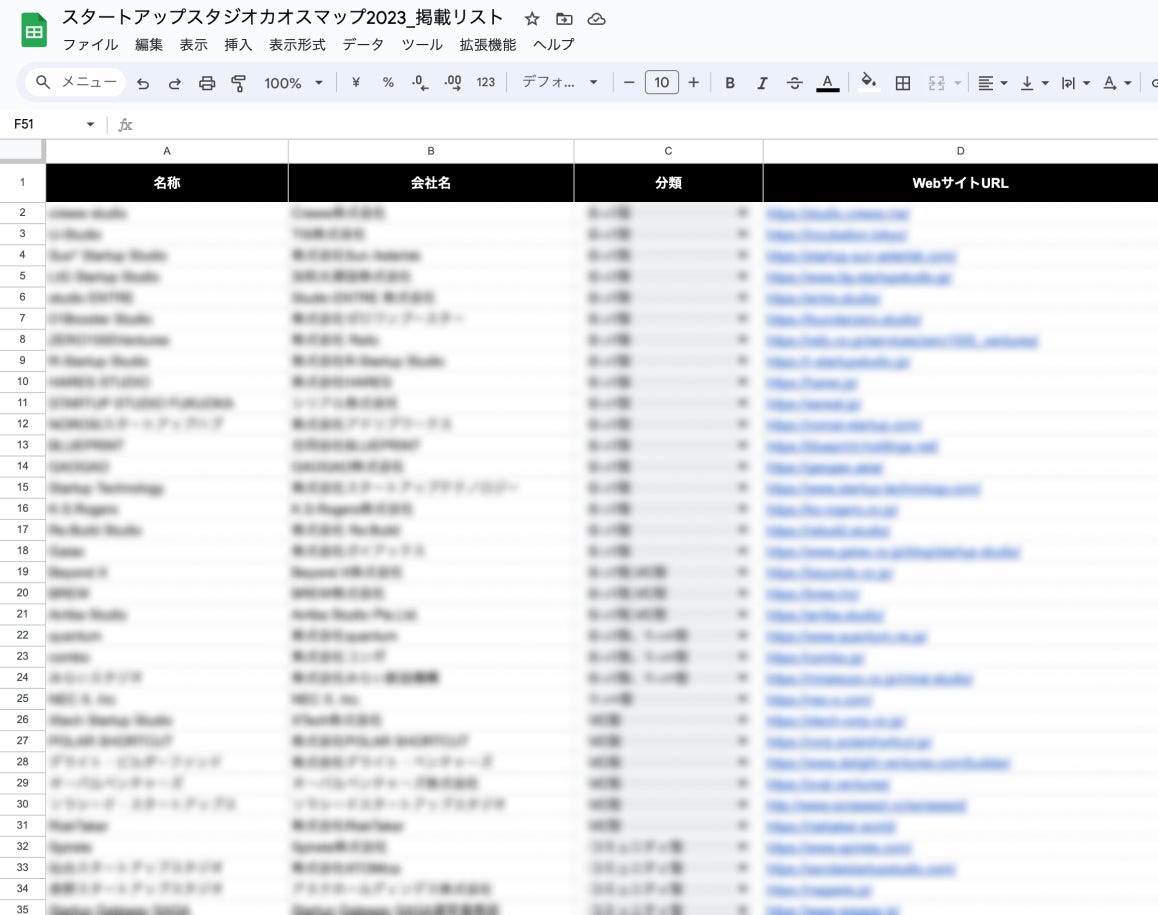
Task: Decrease font size with minus button
Action: (629, 83)
